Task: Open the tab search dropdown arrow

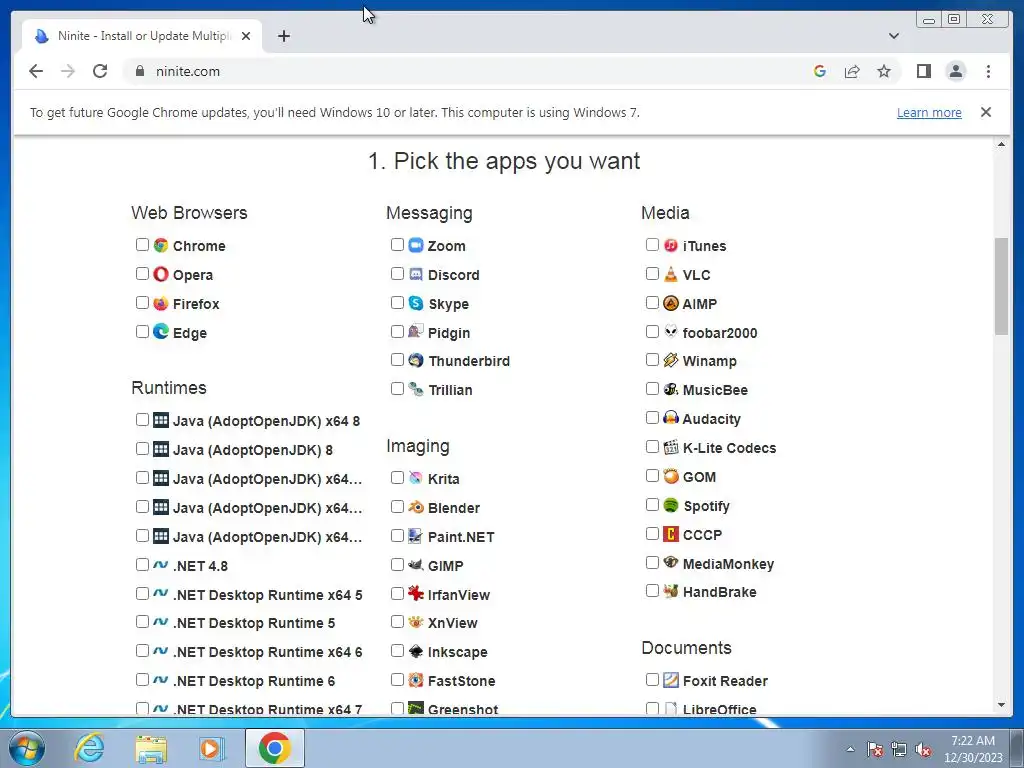Action: (894, 36)
